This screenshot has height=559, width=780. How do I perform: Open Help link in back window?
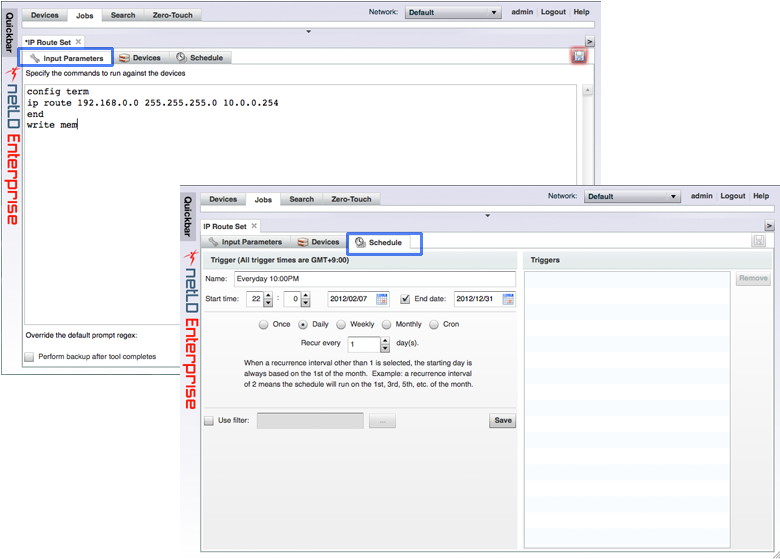(581, 12)
